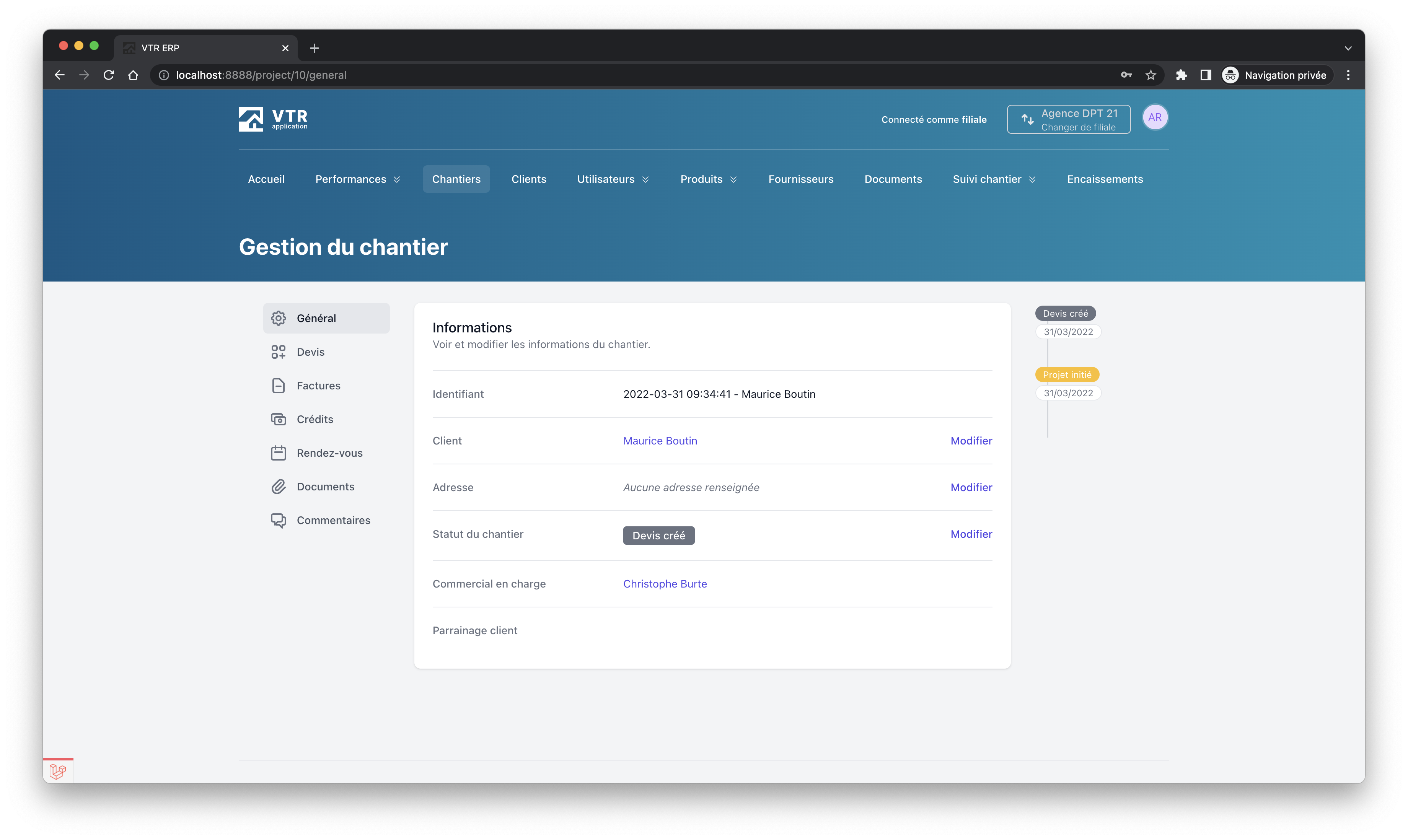The width and height of the screenshot is (1408, 840).
Task: Click the Projet initié timeline marker
Action: [1067, 375]
